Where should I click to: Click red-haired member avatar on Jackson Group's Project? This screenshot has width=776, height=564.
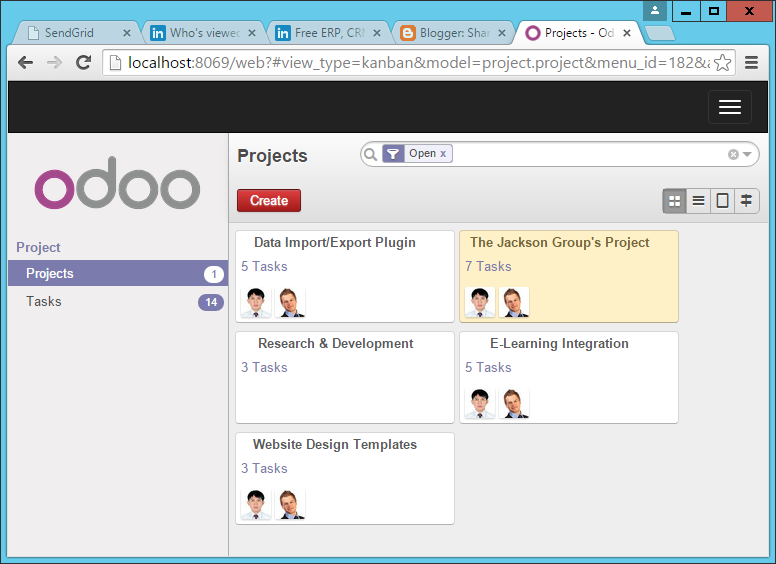(514, 302)
